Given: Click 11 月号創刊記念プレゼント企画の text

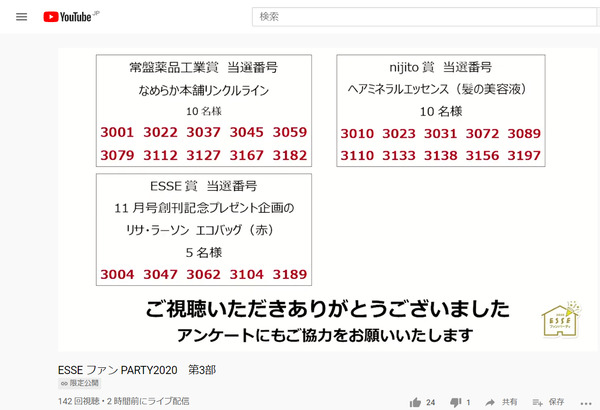Looking at the screenshot, I should [204, 208].
